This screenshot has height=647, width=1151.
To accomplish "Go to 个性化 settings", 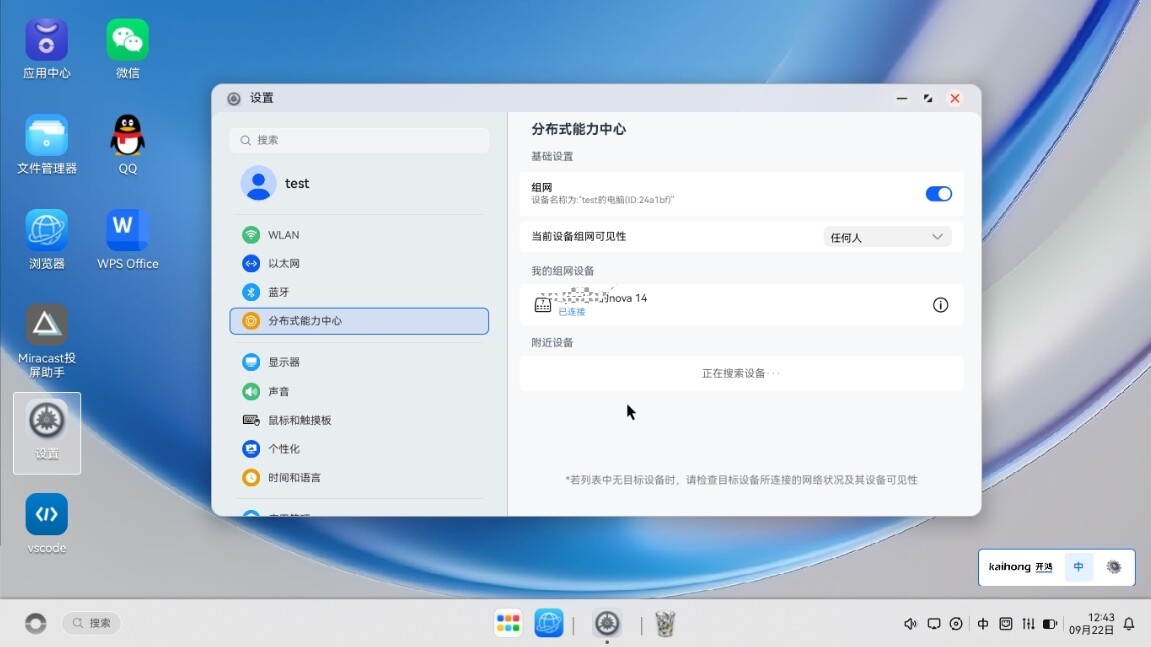I will tap(359, 449).
